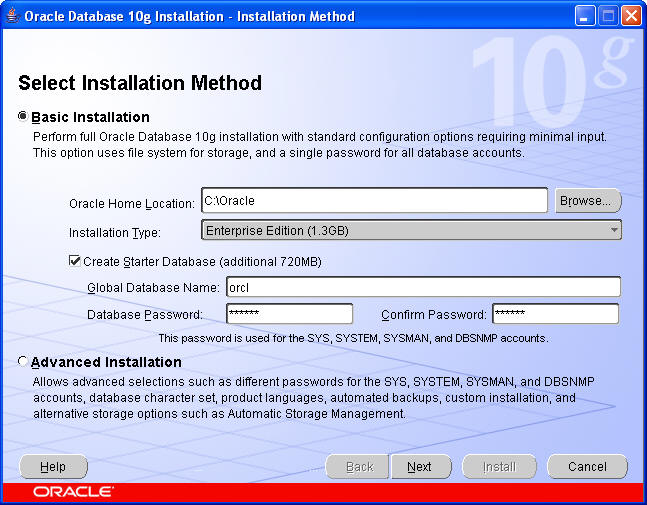The image size is (647, 505).
Task: Open the Help for the installer
Action: pos(53,467)
